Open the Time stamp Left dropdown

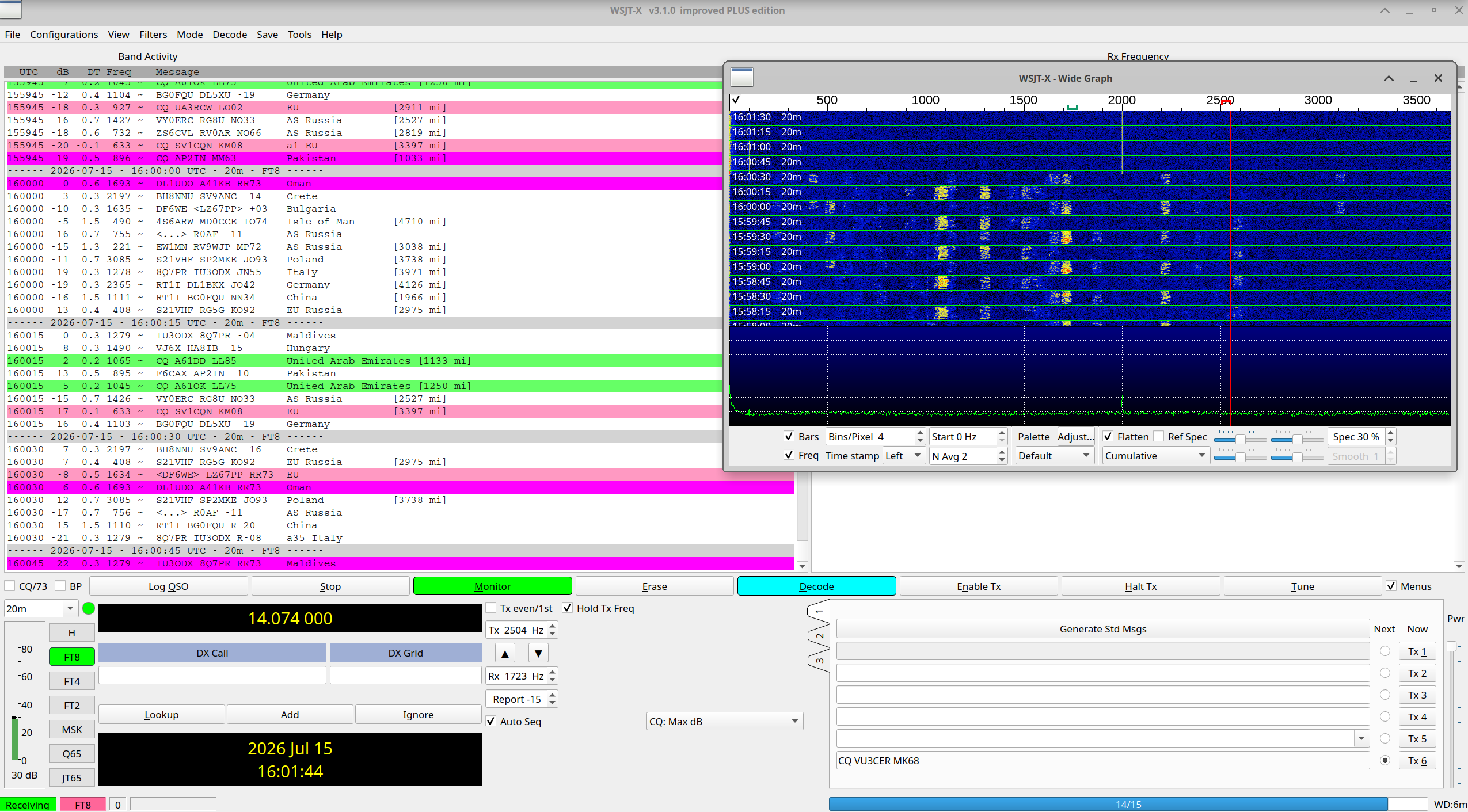[x=904, y=456]
